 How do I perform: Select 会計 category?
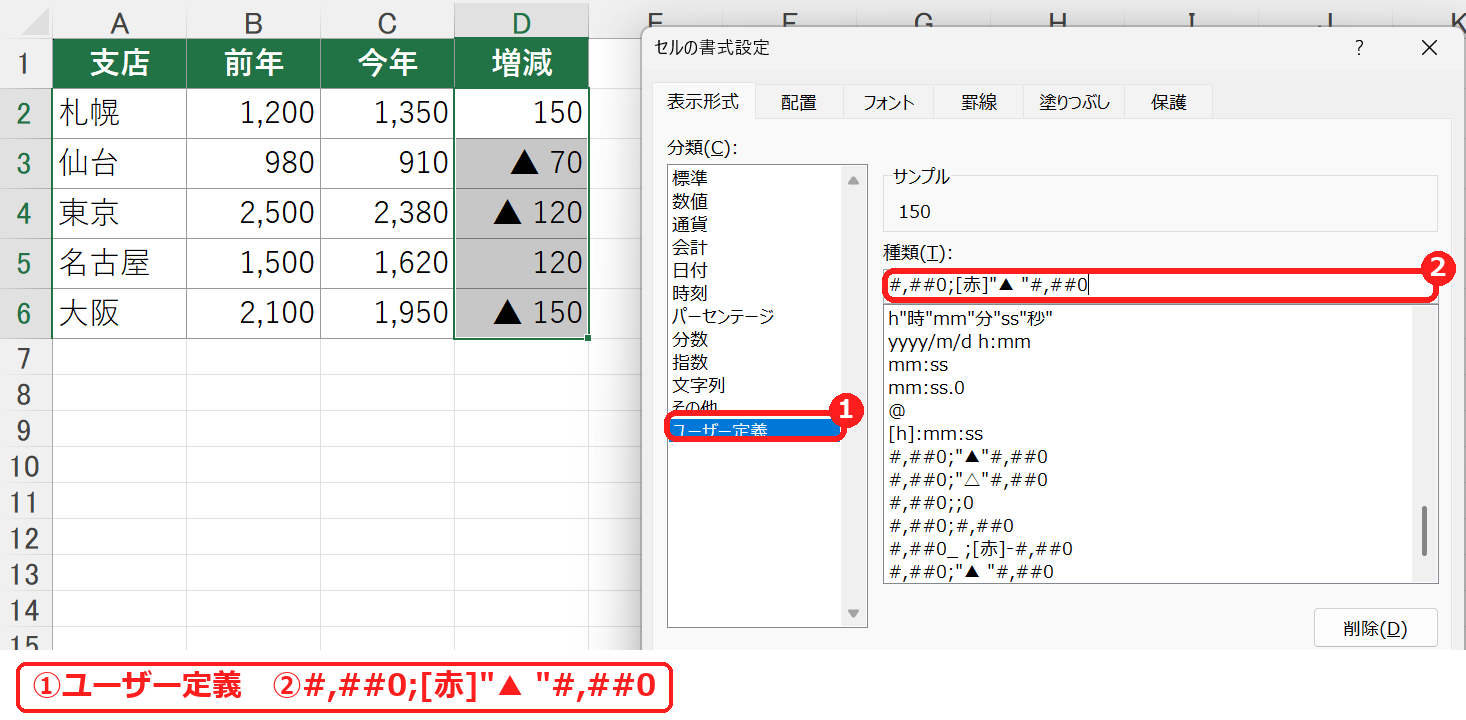point(690,247)
